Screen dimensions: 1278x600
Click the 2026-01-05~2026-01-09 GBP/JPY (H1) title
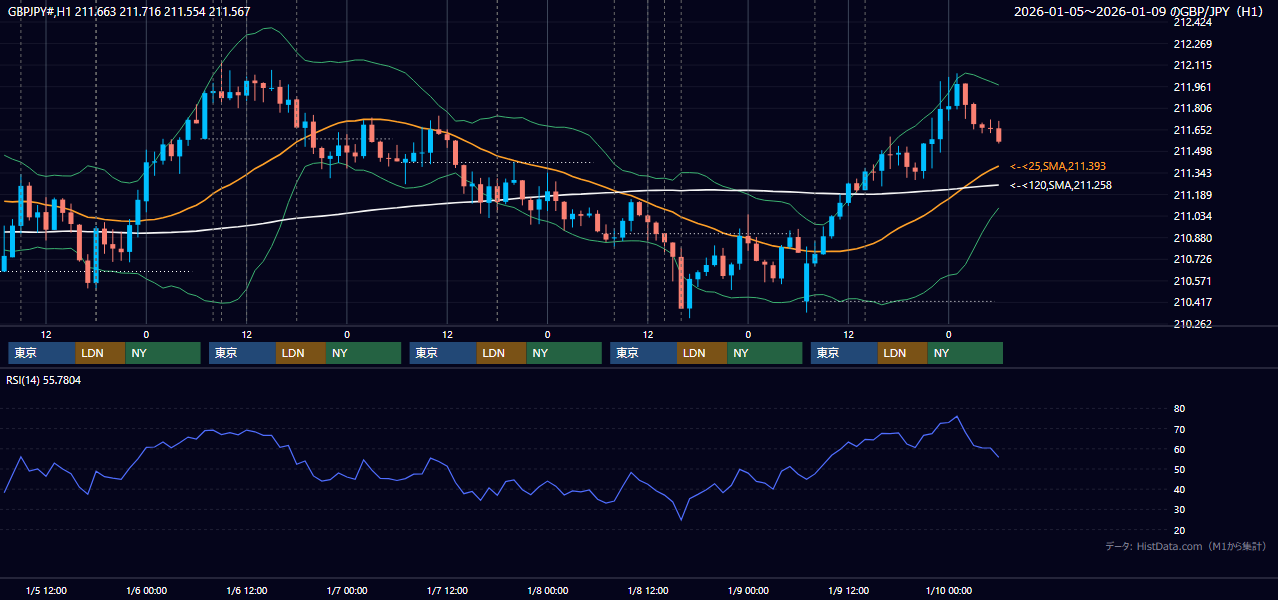point(1139,11)
